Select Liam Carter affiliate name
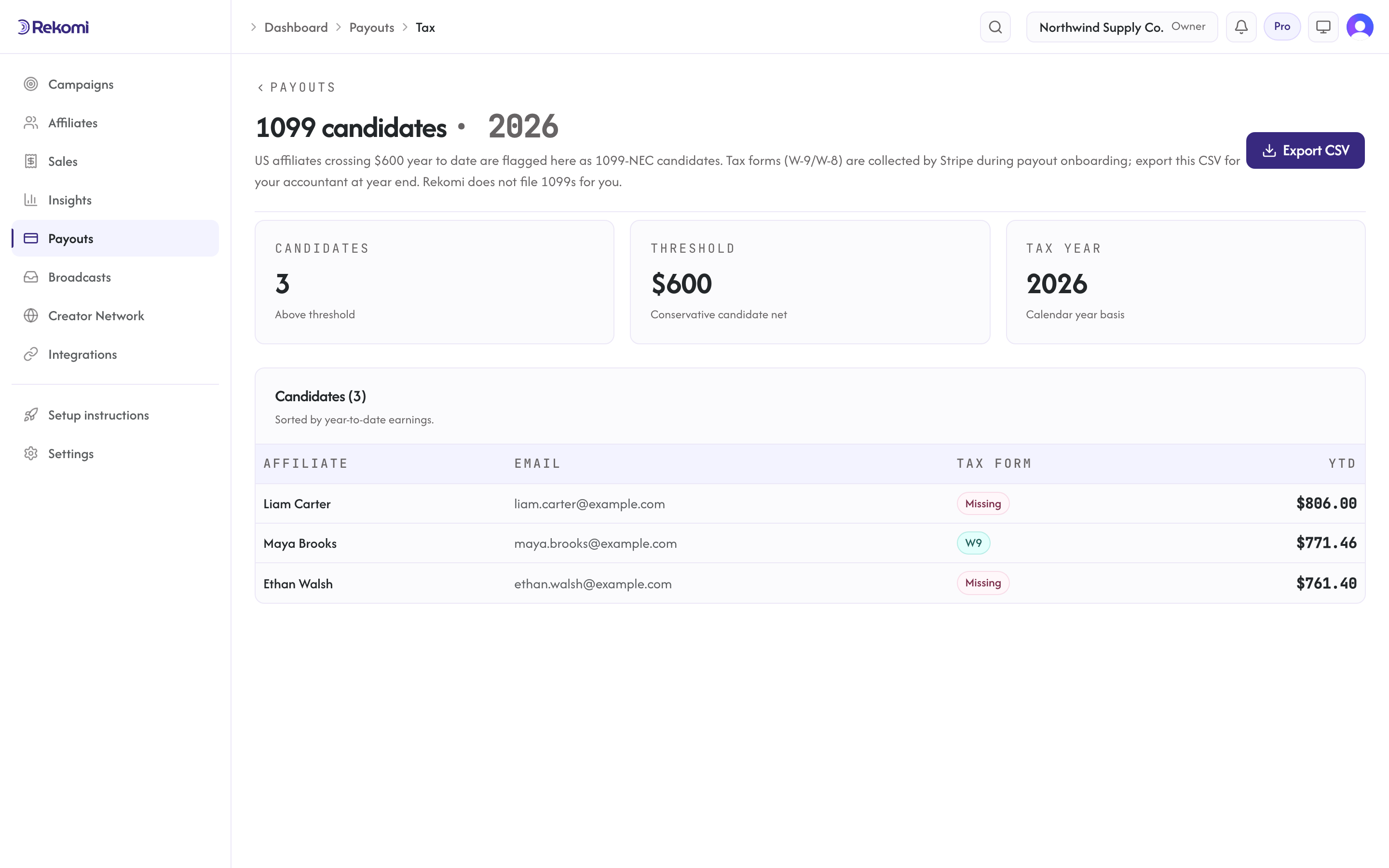Image resolution: width=1389 pixels, height=868 pixels. pos(297,503)
